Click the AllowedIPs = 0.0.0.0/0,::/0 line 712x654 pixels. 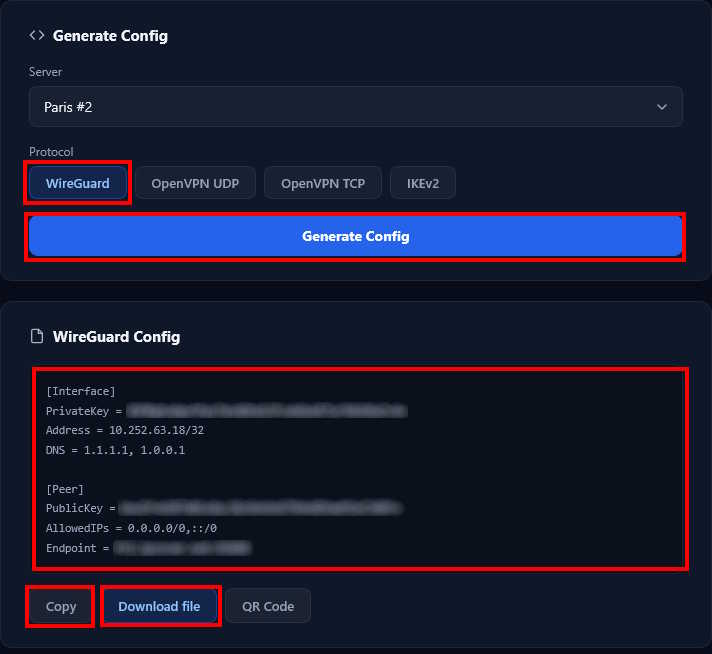[131, 528]
